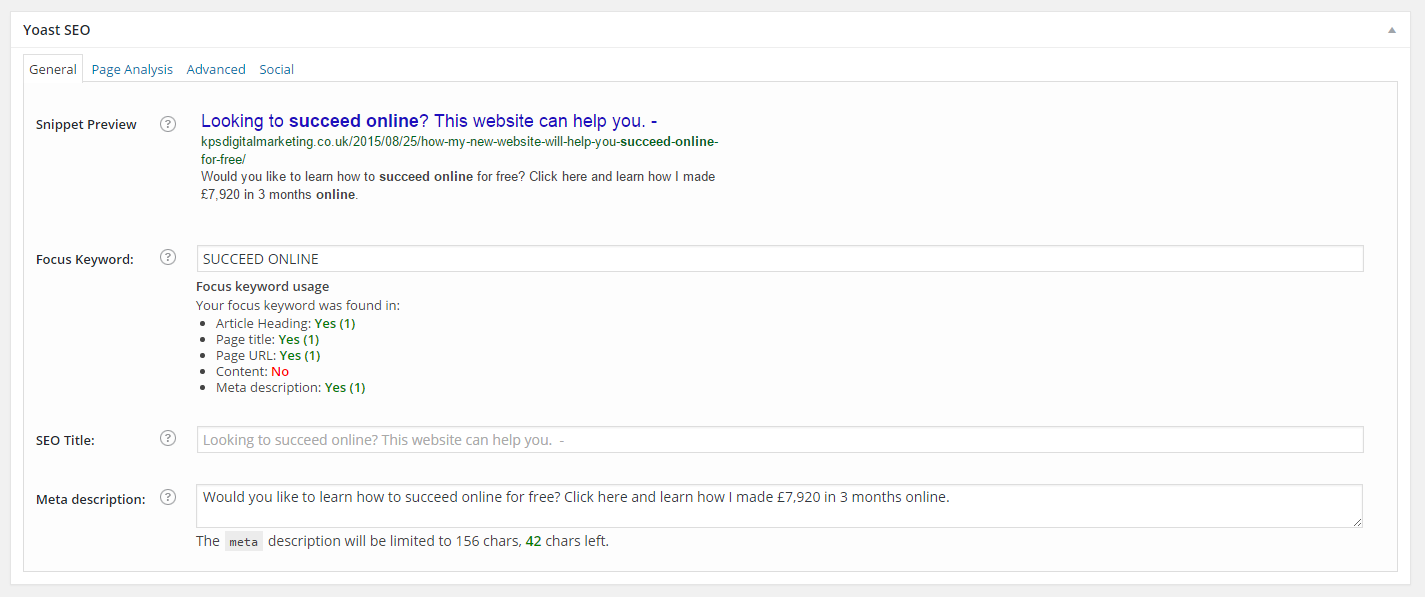Image resolution: width=1425 pixels, height=597 pixels.
Task: Switch to the Page Analysis tab
Action: [x=132, y=69]
